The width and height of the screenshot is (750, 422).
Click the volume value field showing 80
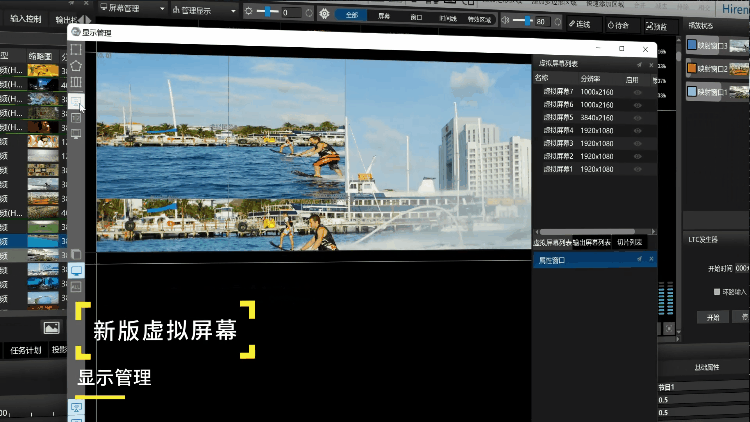[x=542, y=22]
